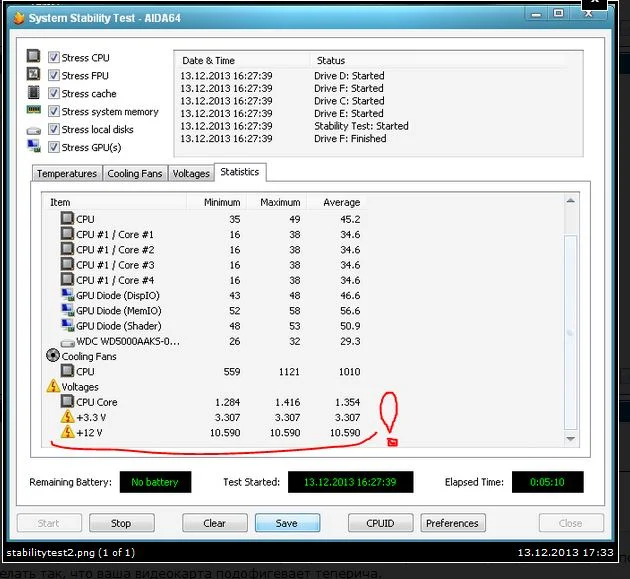Viewport: 630px width, 579px height.
Task: Select the 'Stability Test: Started' log entry
Action: 361,126
